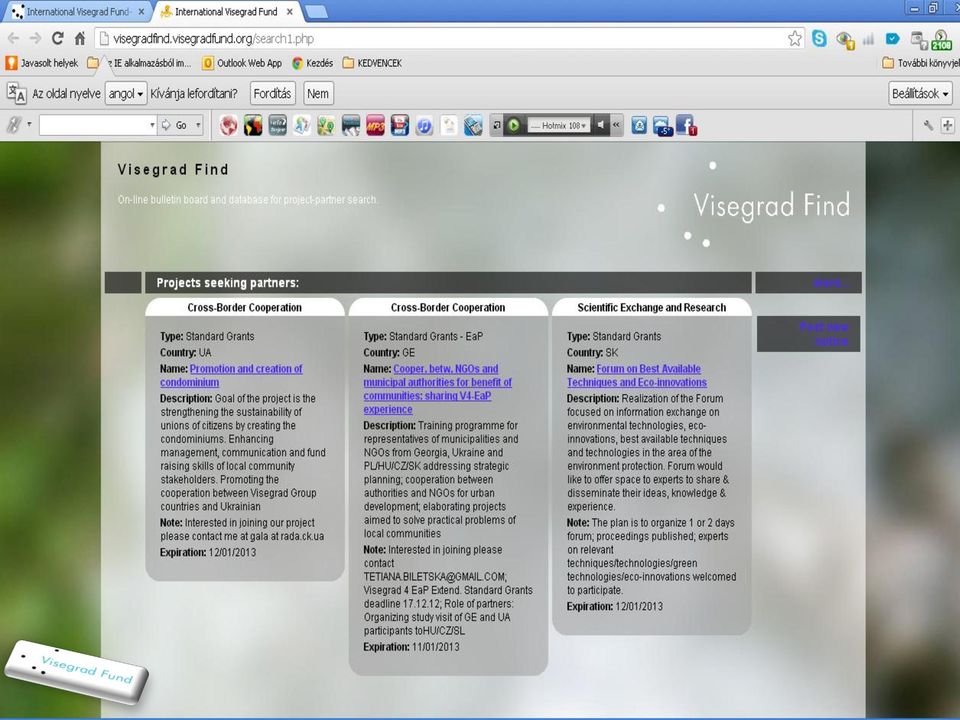Select the active International Visegrad Fund tab
Viewport: 960px width, 720px height.
[225, 12]
